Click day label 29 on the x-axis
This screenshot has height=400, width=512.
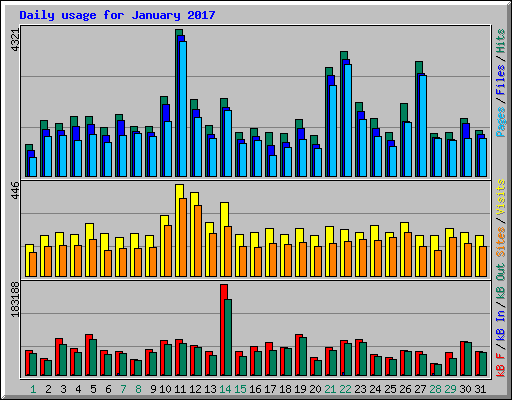(x=450, y=389)
